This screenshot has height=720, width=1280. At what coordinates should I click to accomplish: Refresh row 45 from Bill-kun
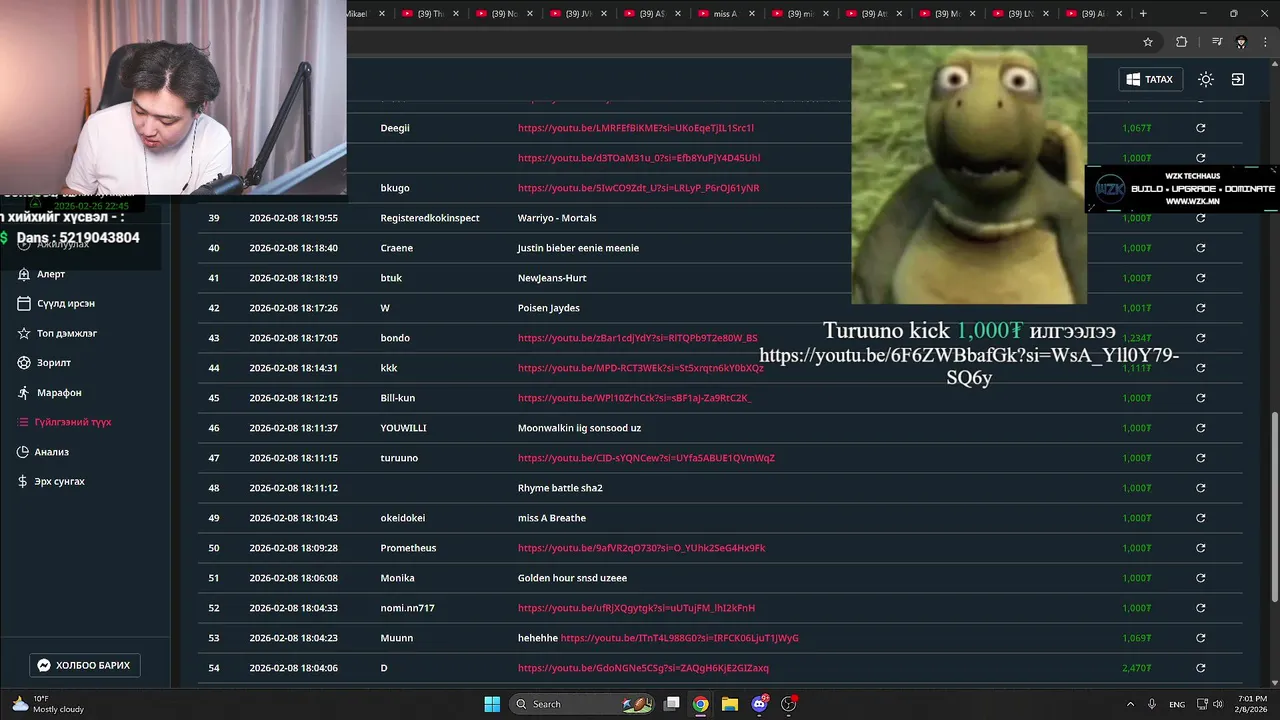point(1200,398)
